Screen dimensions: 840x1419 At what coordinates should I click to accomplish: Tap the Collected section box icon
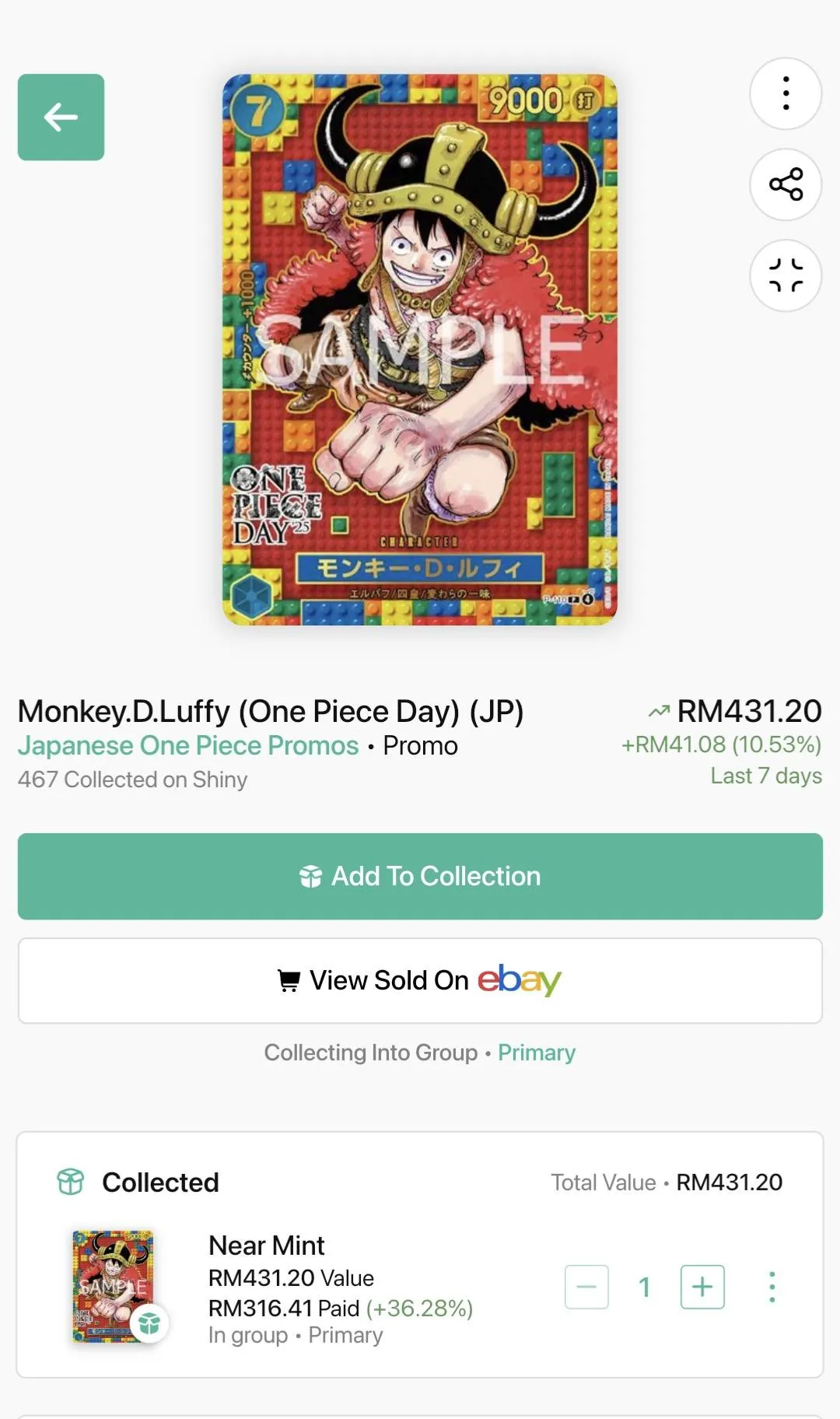point(70,1182)
